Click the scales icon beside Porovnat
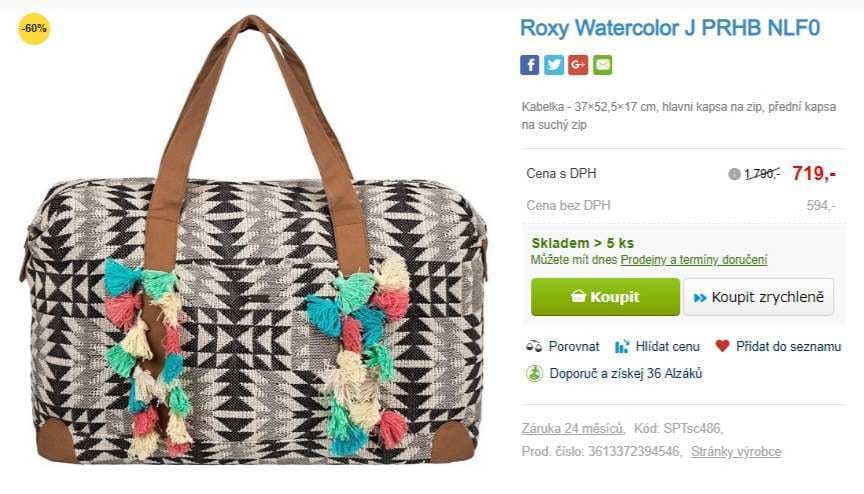 click(x=534, y=346)
